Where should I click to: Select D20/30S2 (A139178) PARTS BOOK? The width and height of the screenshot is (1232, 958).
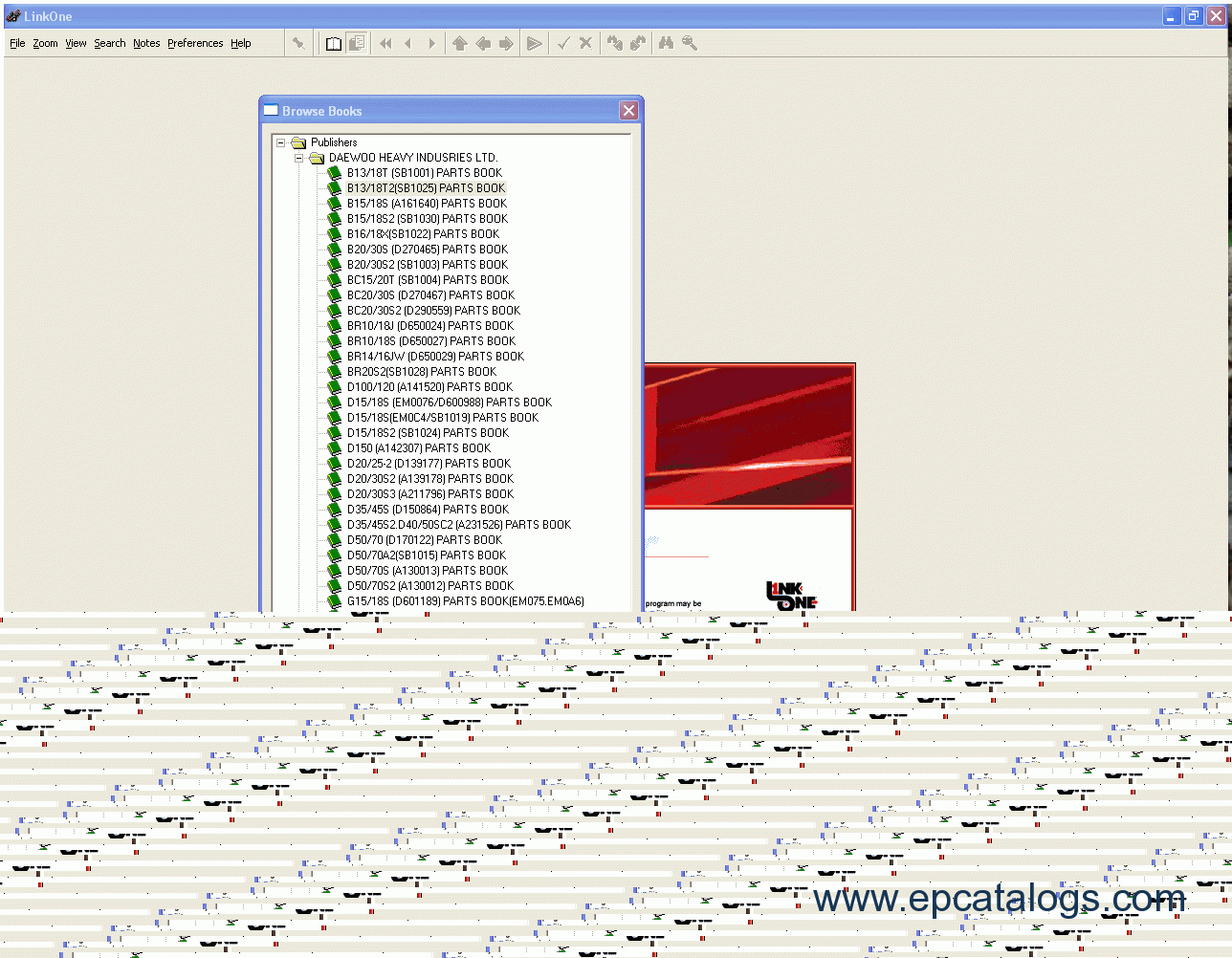tap(430, 479)
